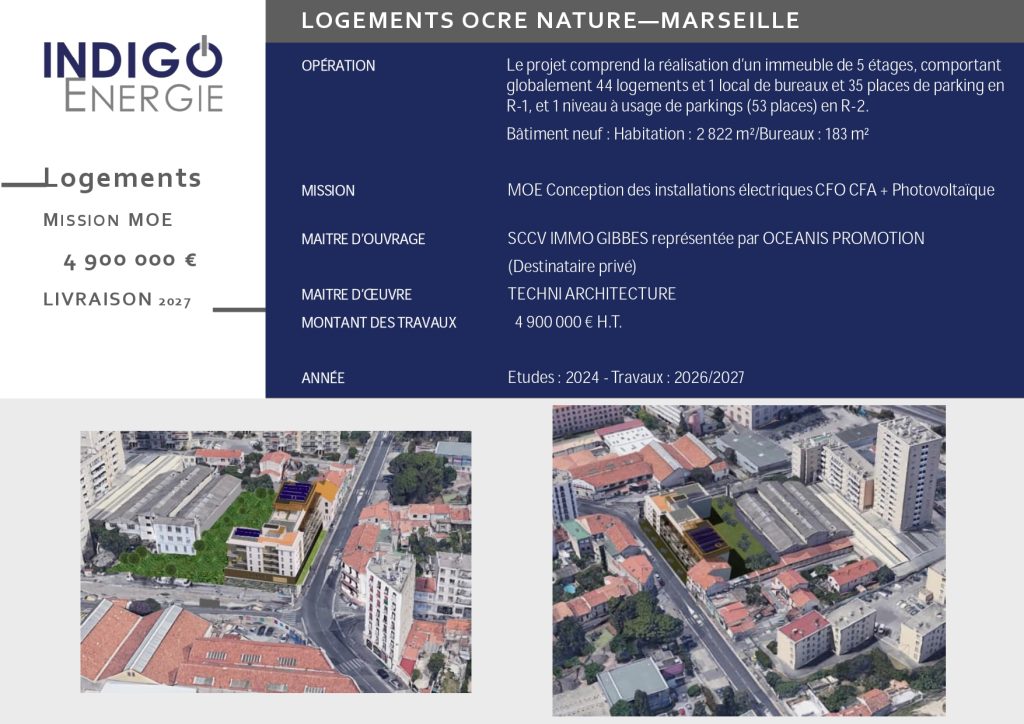Screen dimensions: 1024x724
Task: Click the line starting "globalement 44 logements"
Action: (755, 86)
